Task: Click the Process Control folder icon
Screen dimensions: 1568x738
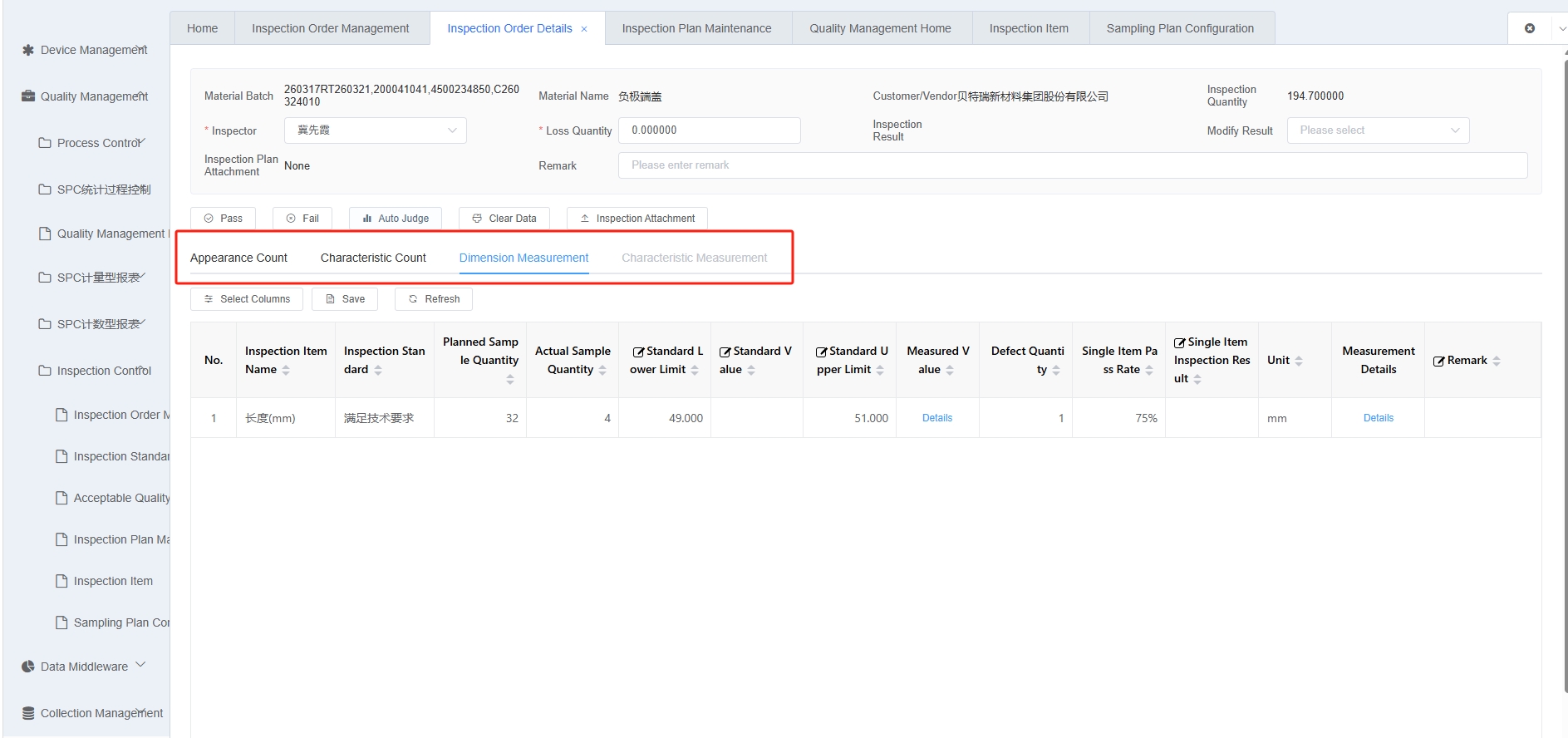Action: point(45,143)
